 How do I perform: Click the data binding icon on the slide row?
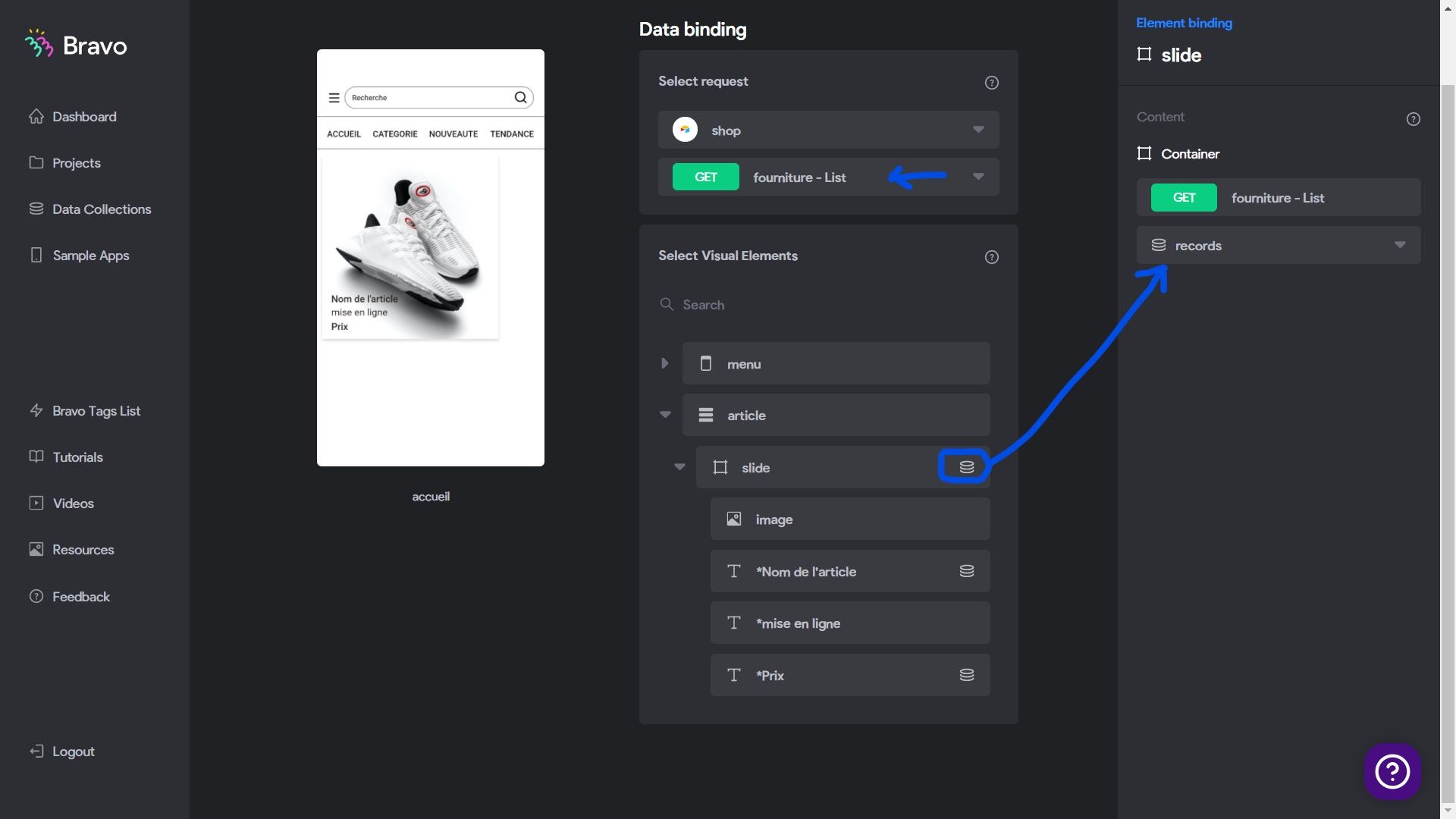point(966,467)
